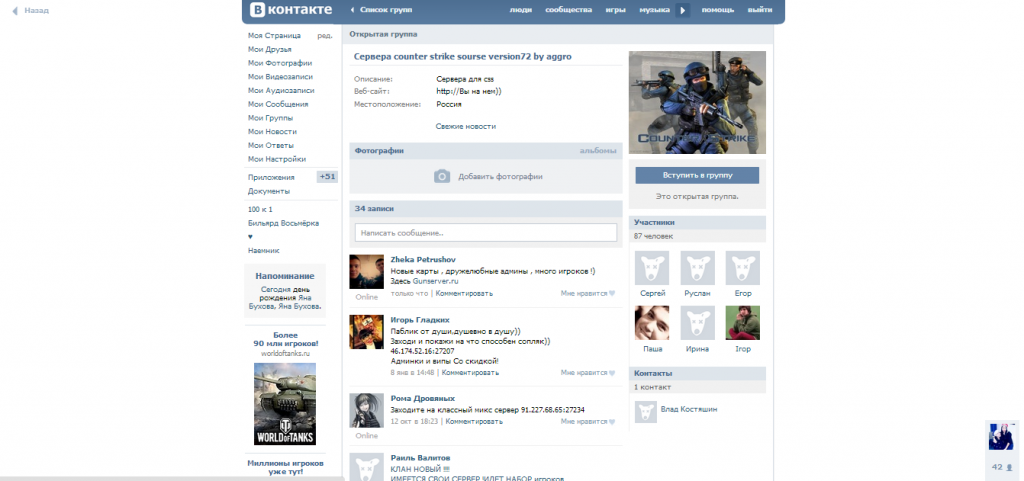Click camera icon to add photos
Screen dimensions: 1024x481
(x=442, y=176)
